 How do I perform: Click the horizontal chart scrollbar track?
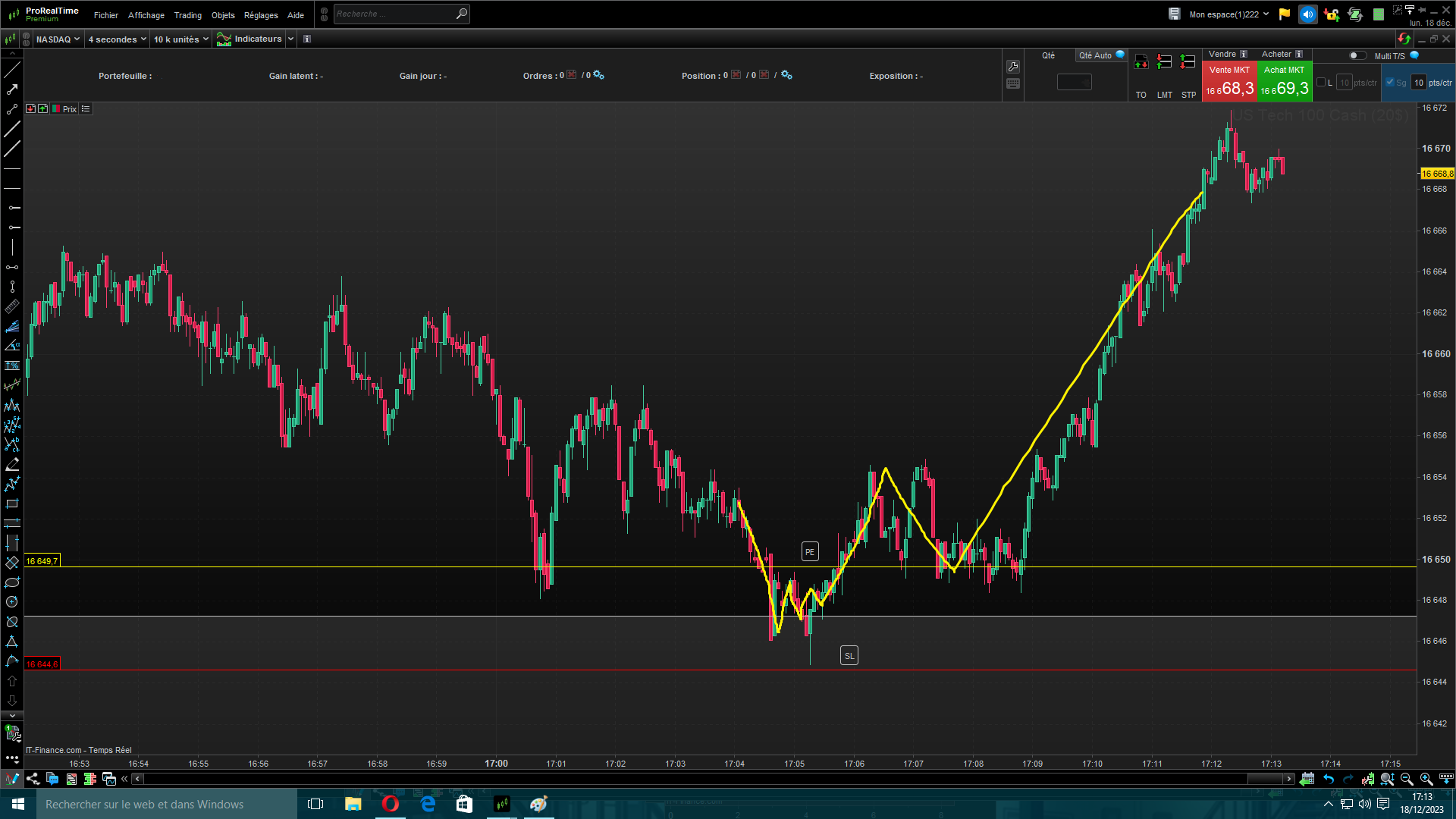pyautogui.click(x=682, y=779)
